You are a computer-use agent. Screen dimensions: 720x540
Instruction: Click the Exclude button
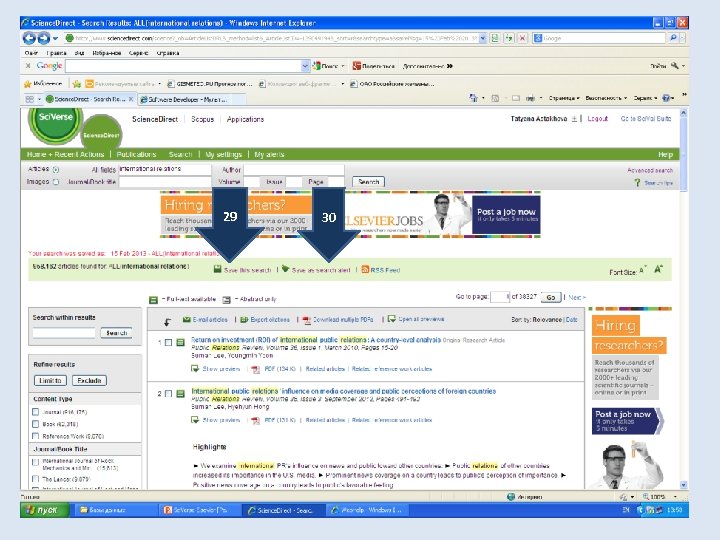click(x=89, y=380)
